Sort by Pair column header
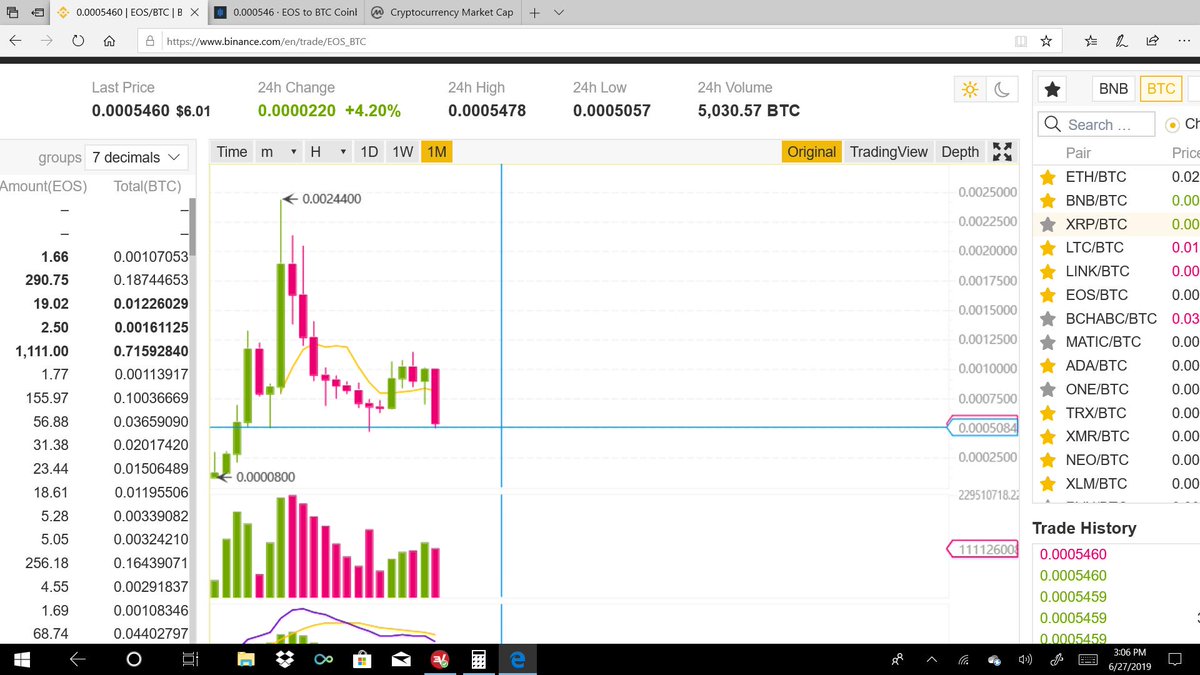 1078,153
